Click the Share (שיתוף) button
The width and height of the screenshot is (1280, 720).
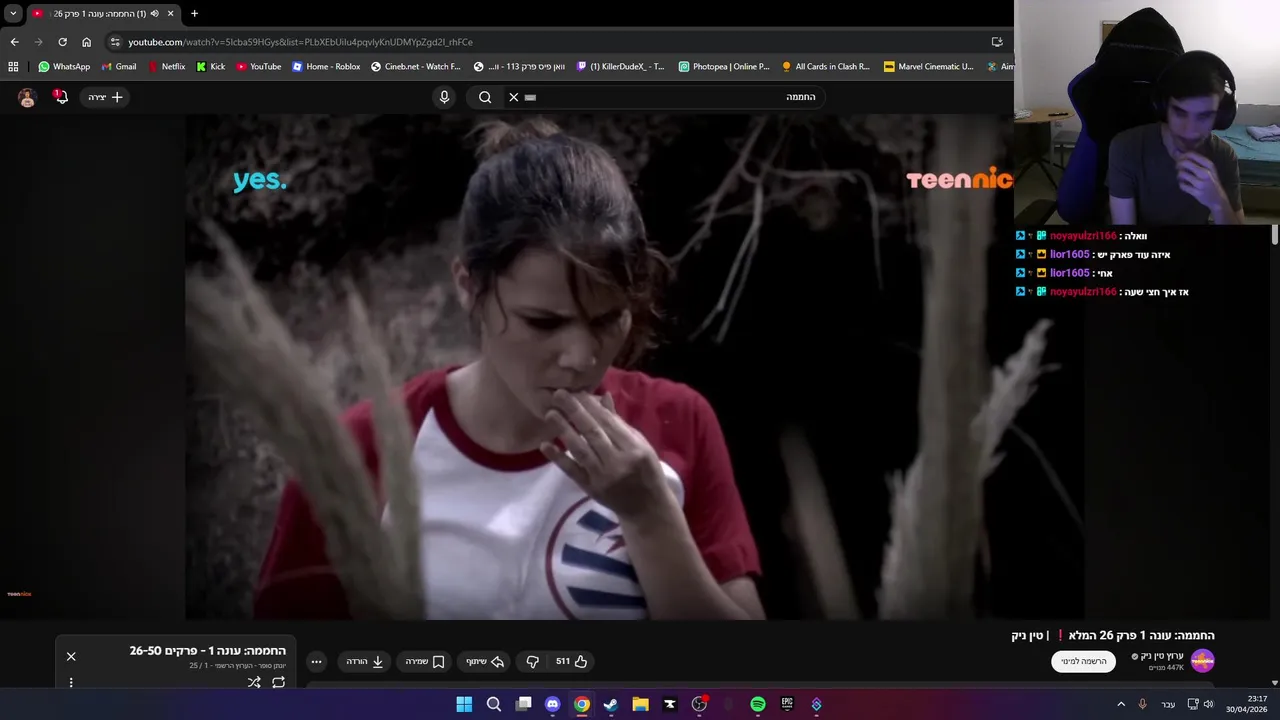(485, 661)
